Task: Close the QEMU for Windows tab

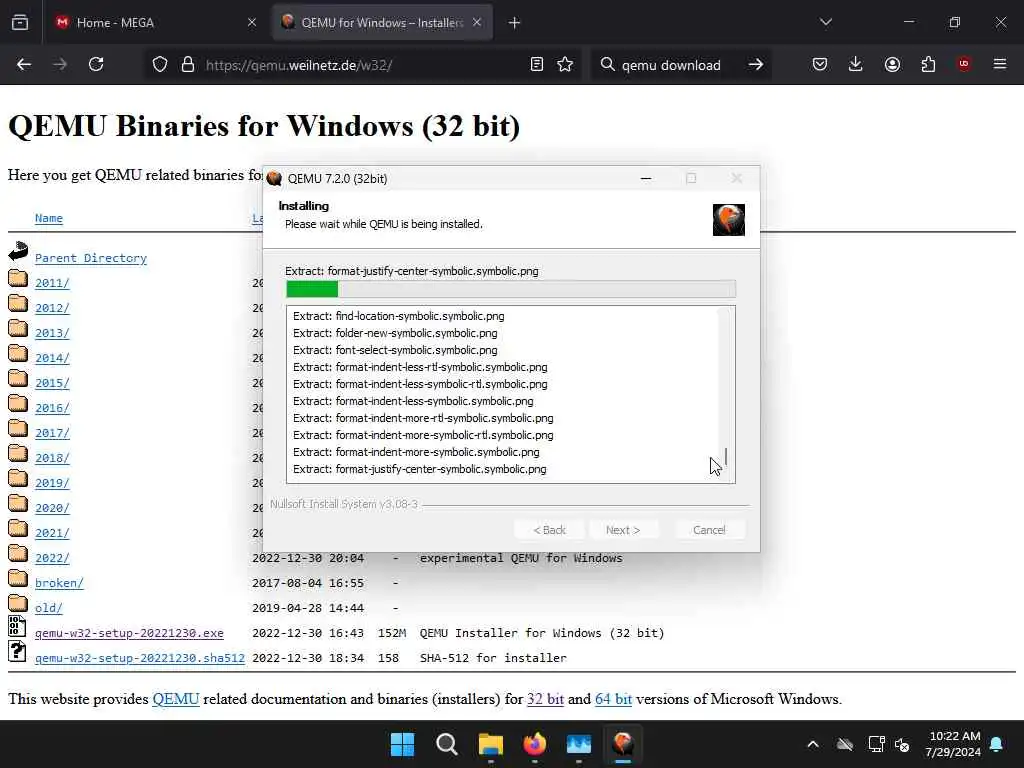Action: tap(477, 22)
